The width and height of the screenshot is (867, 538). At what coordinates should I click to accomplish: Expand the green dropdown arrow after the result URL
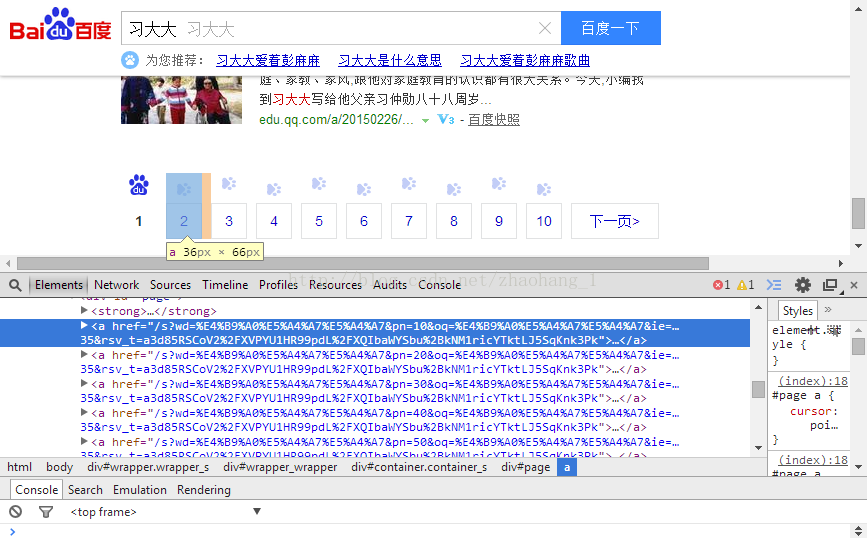tap(425, 121)
